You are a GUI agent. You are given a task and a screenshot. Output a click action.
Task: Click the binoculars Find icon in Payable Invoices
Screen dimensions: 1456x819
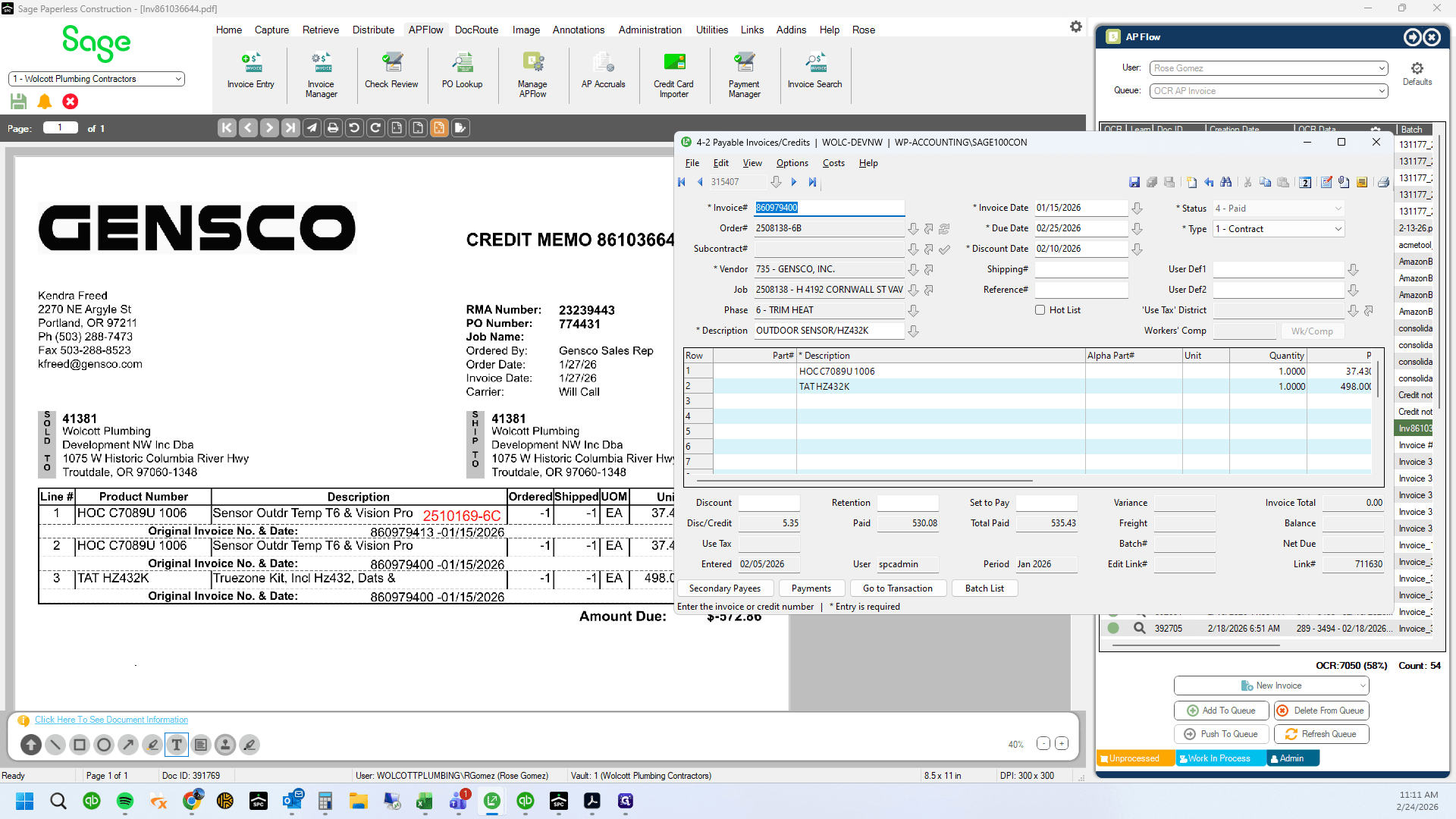coord(1226,182)
